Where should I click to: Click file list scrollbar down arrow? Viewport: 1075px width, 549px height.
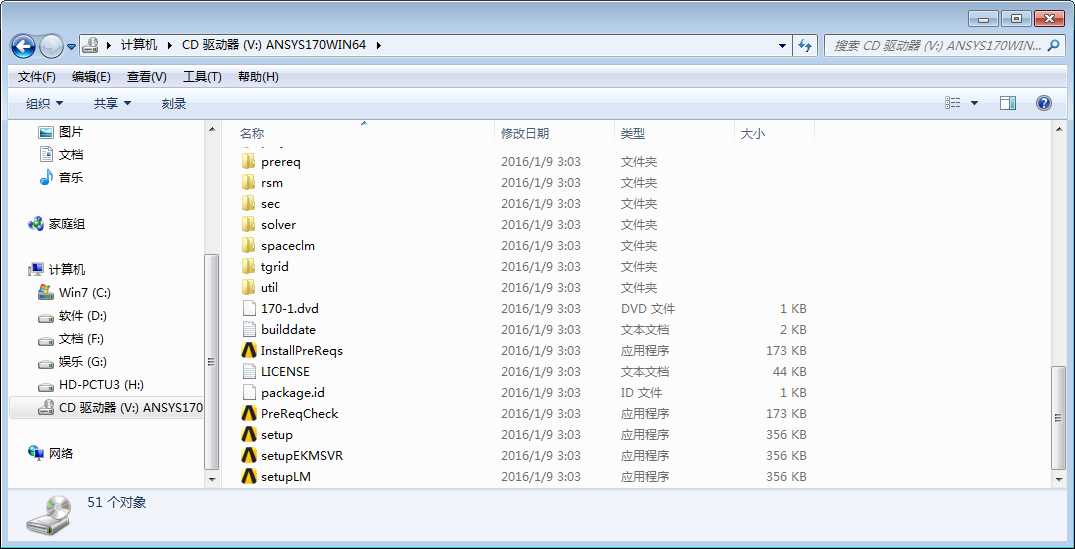click(1058, 479)
